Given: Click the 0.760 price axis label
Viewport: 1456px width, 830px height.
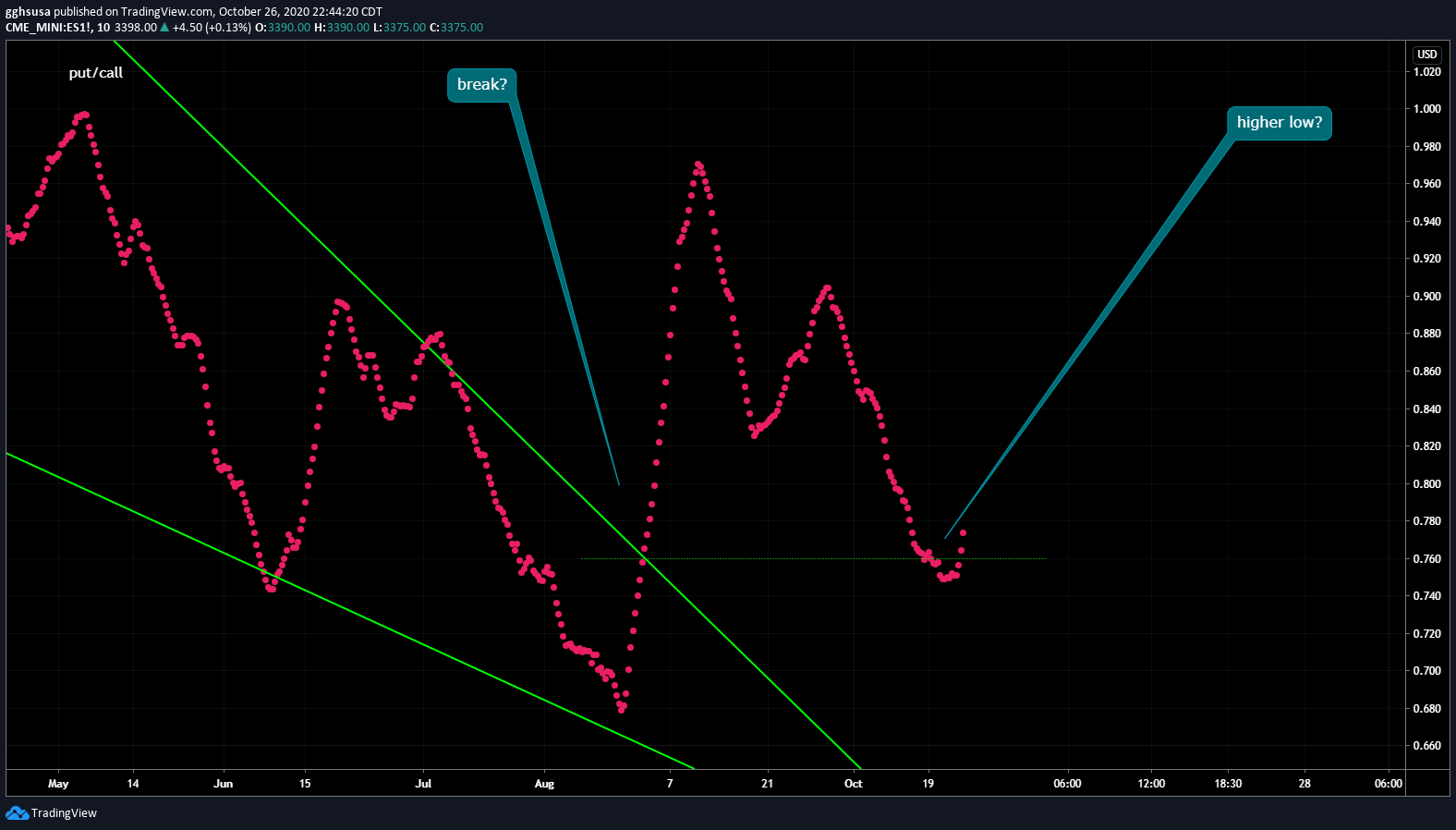Looking at the screenshot, I should 1427,559.
